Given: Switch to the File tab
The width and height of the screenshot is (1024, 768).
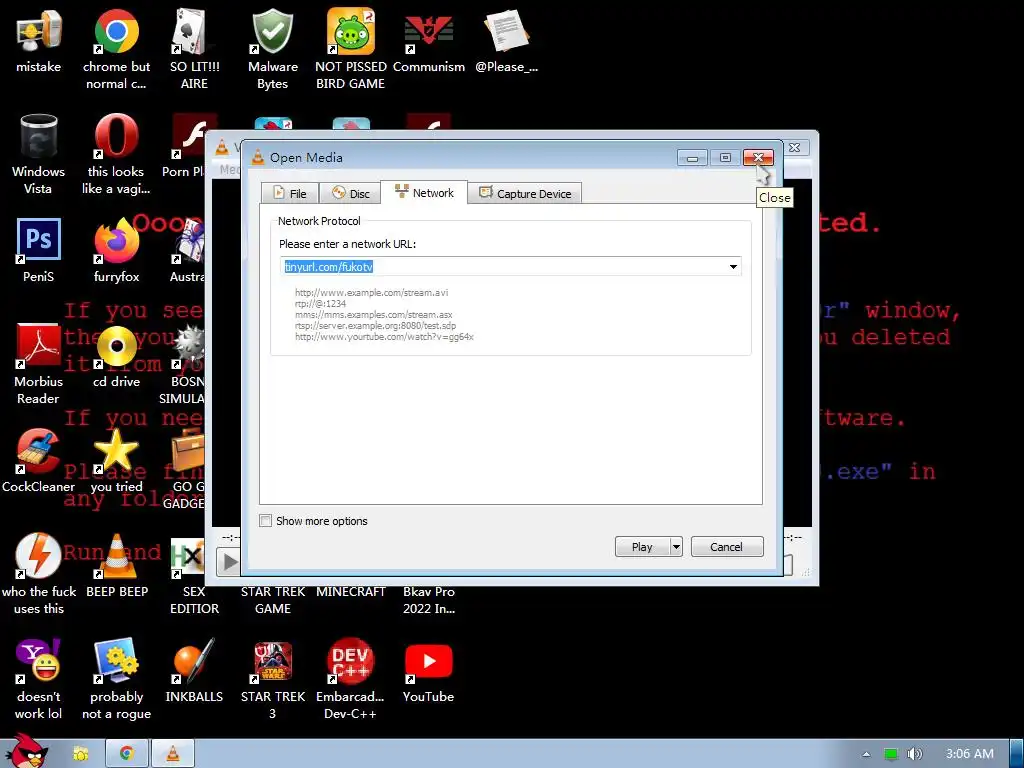Looking at the screenshot, I should point(290,193).
